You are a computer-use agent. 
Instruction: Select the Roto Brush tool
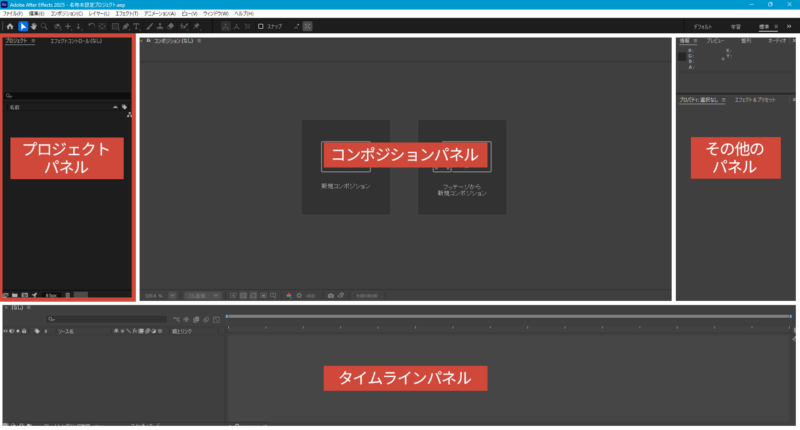point(184,27)
